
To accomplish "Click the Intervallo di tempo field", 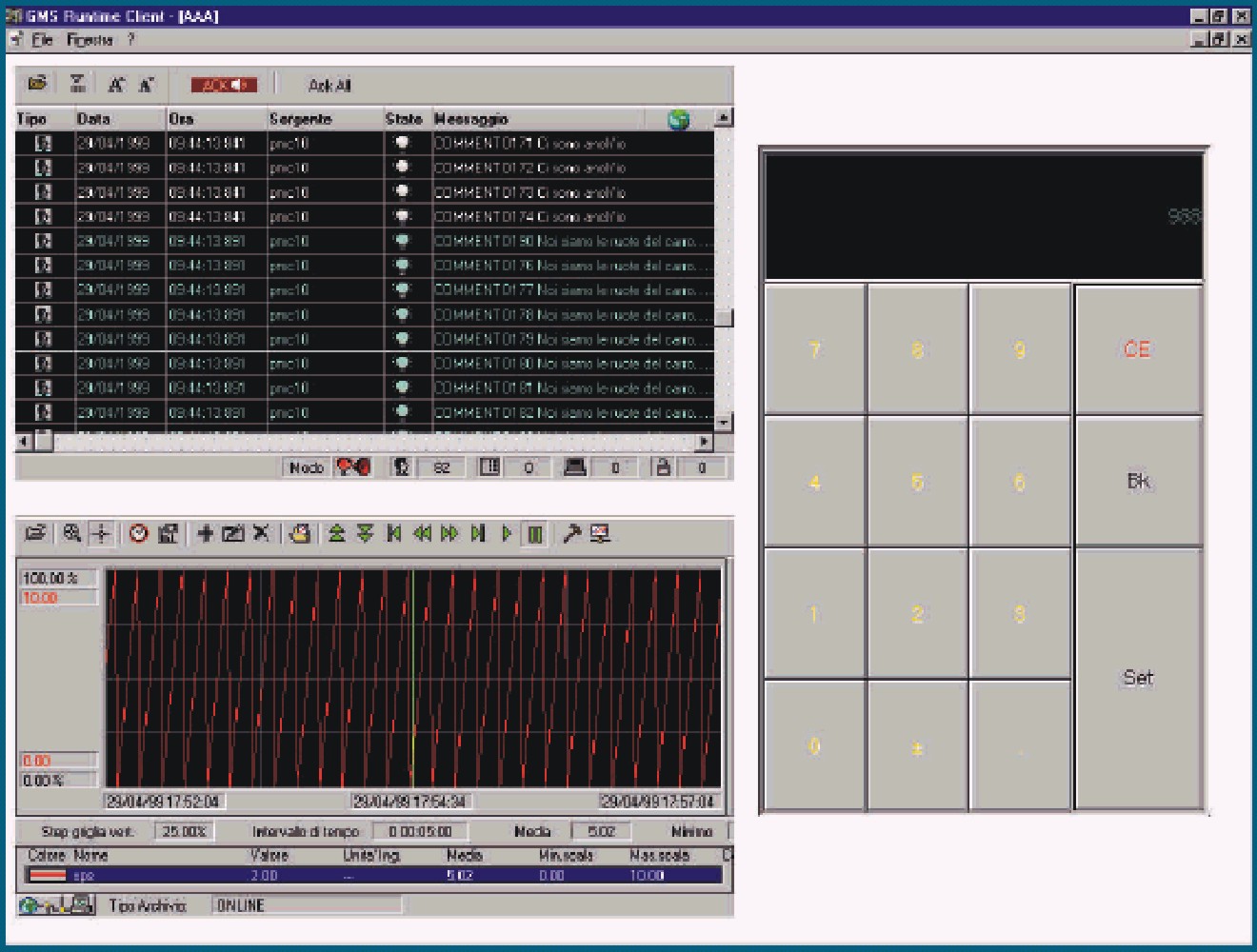I will (x=419, y=831).
